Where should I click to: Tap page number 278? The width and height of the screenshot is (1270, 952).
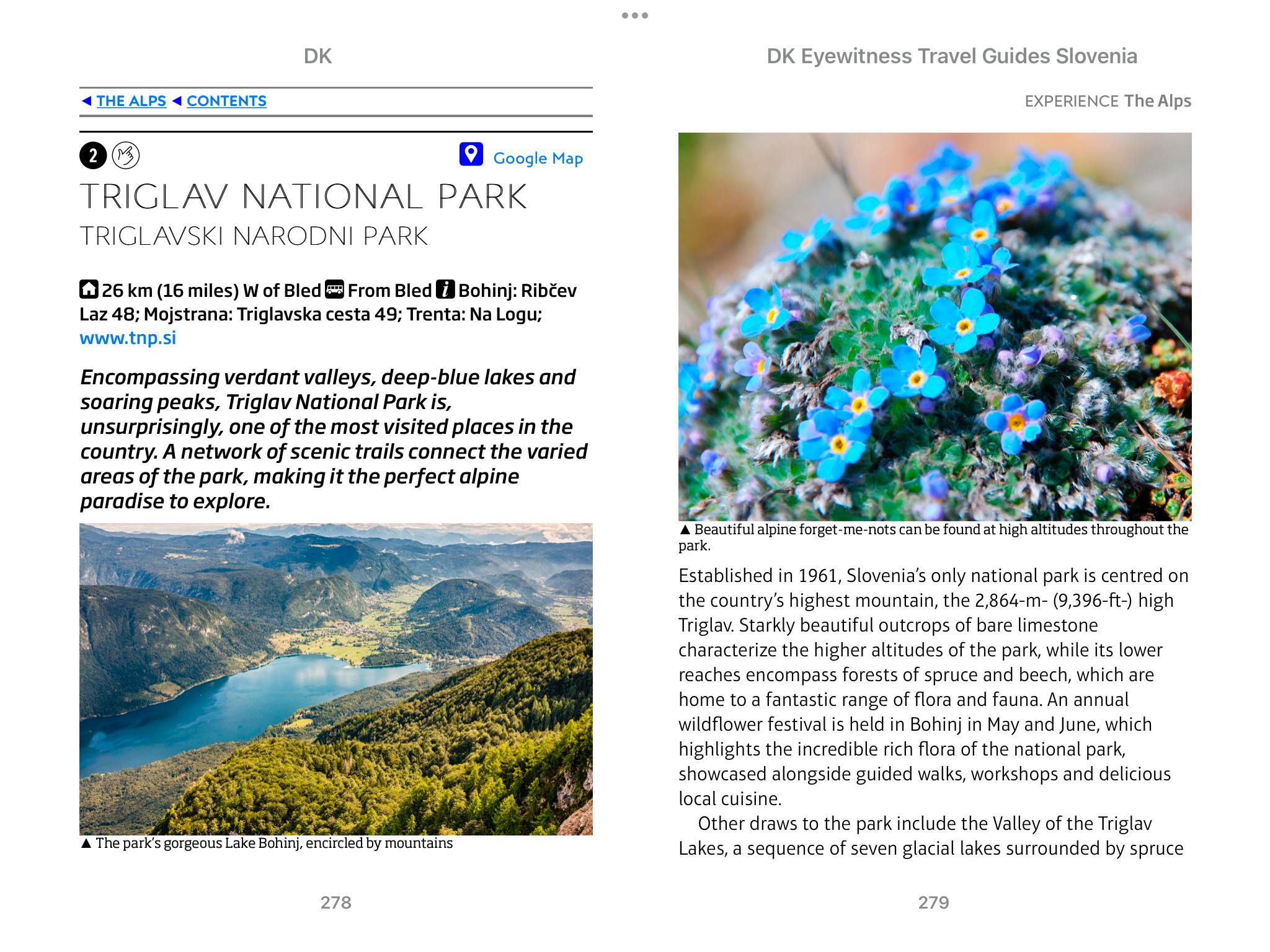[x=335, y=902]
